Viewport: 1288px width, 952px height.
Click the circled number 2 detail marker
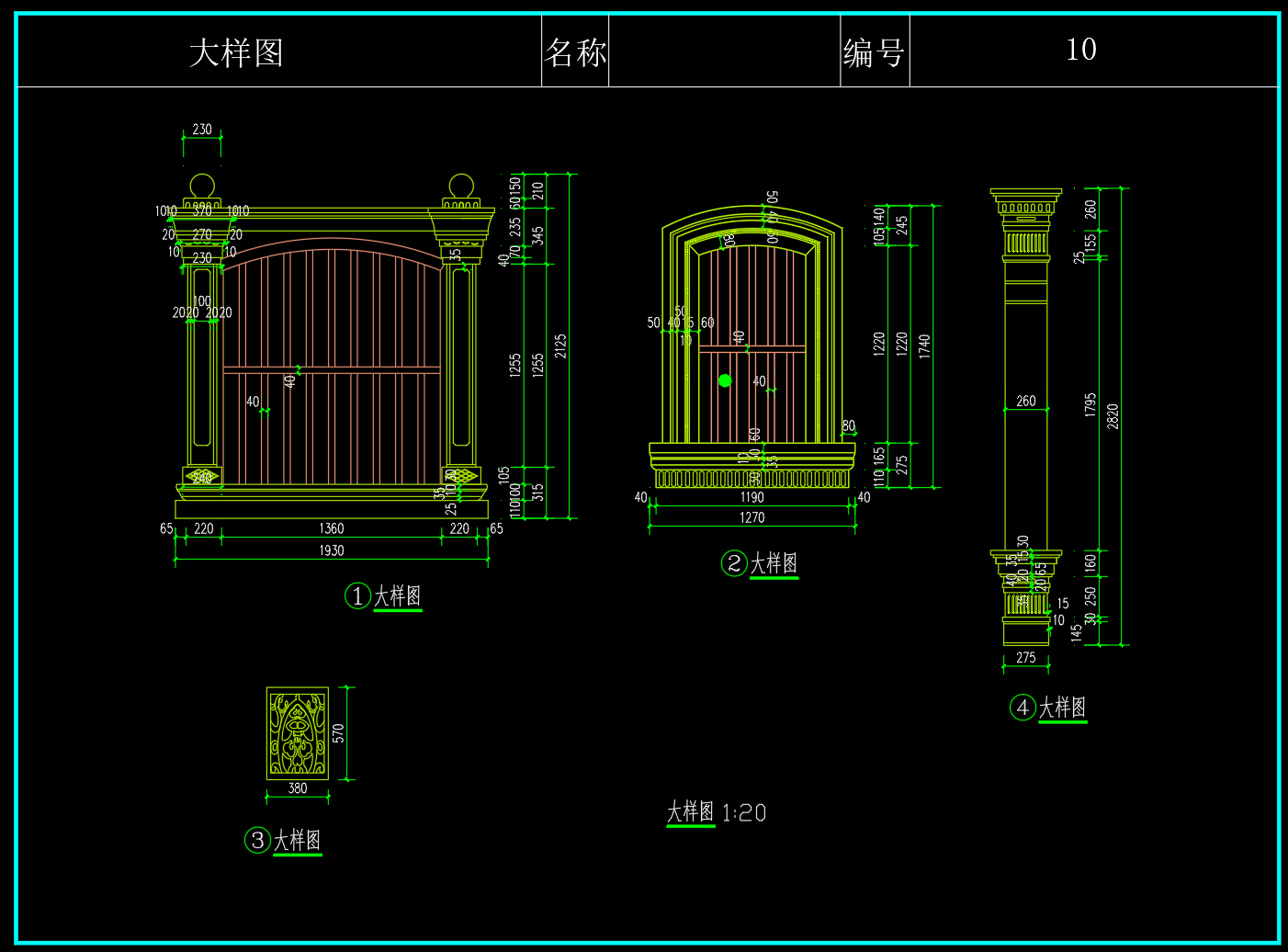tap(734, 563)
